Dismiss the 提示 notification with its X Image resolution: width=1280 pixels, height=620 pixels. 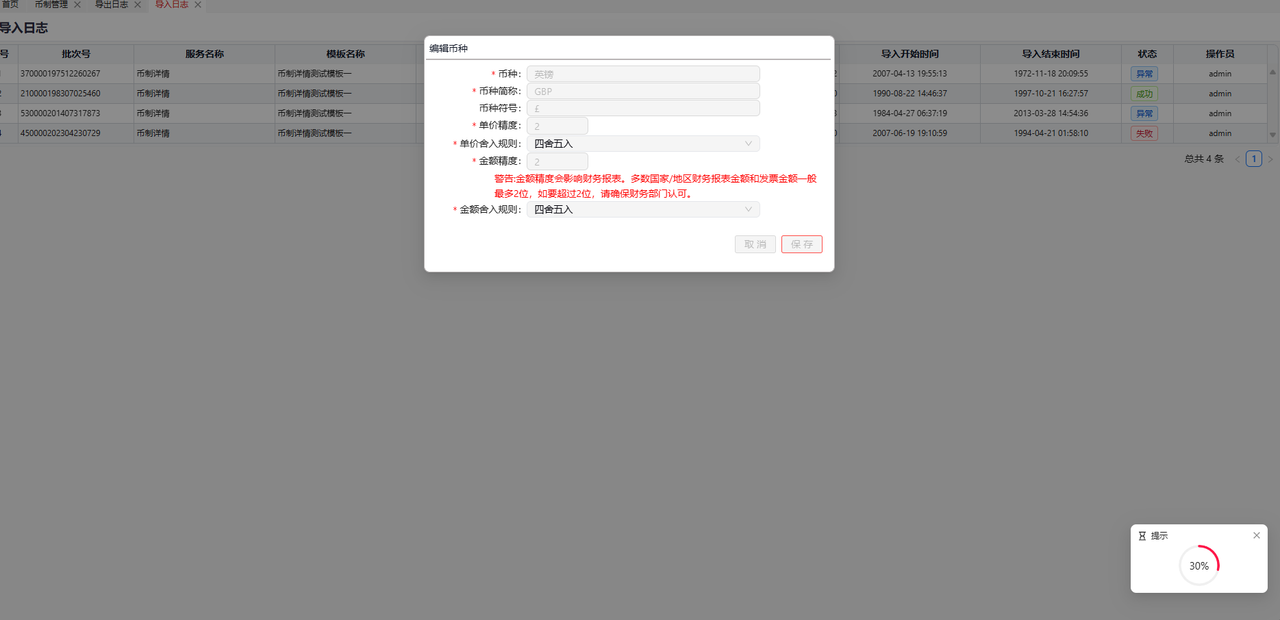pyautogui.click(x=1257, y=535)
